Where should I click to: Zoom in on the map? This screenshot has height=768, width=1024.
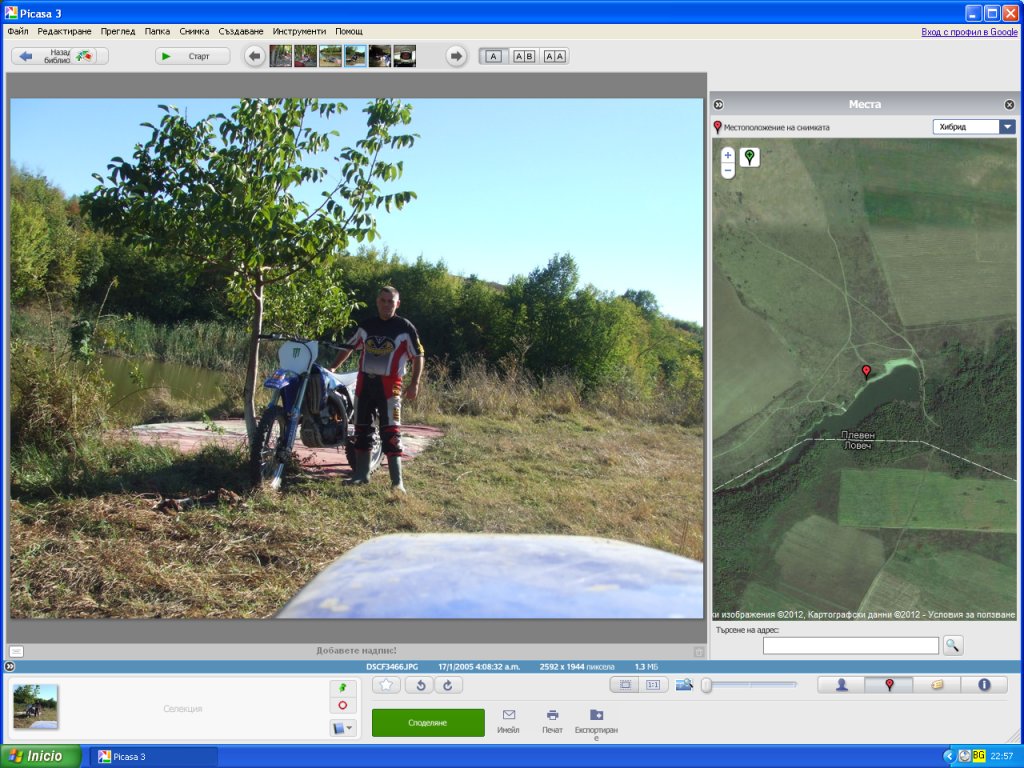tap(728, 155)
